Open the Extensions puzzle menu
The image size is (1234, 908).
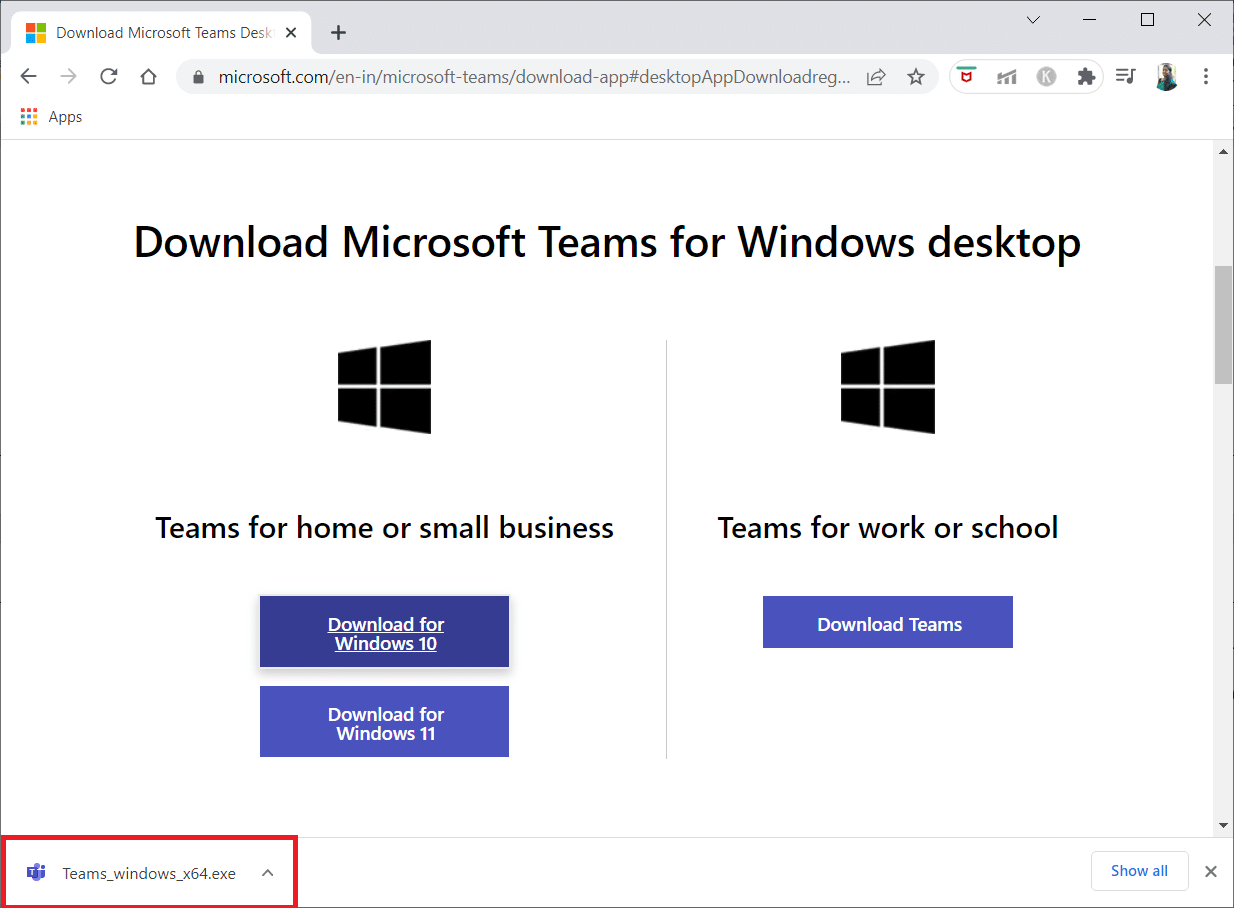pos(1086,77)
